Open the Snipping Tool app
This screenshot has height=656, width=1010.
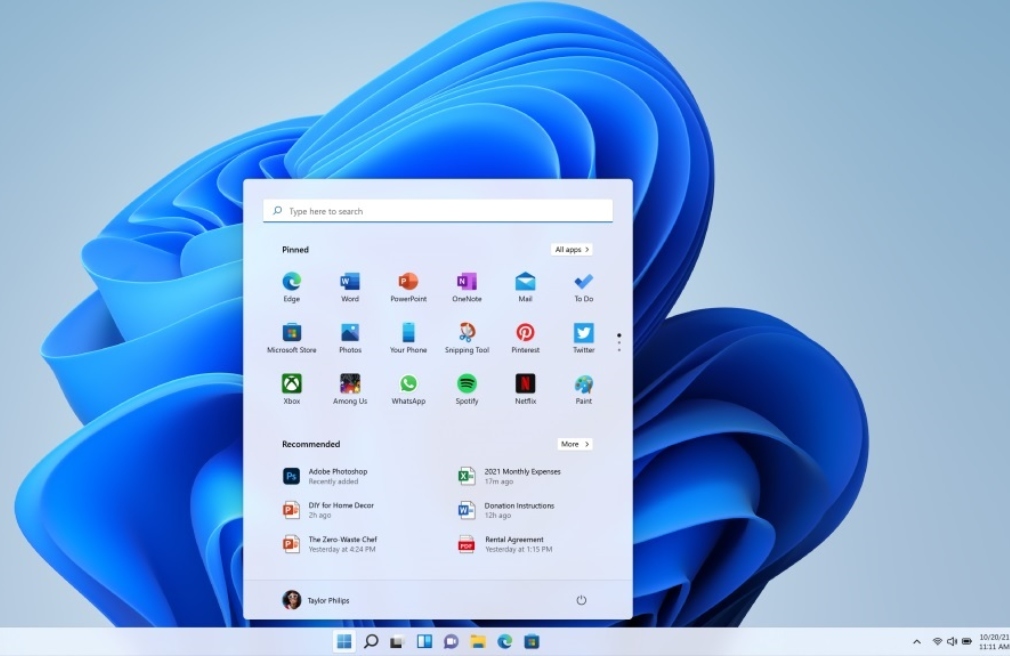point(467,338)
